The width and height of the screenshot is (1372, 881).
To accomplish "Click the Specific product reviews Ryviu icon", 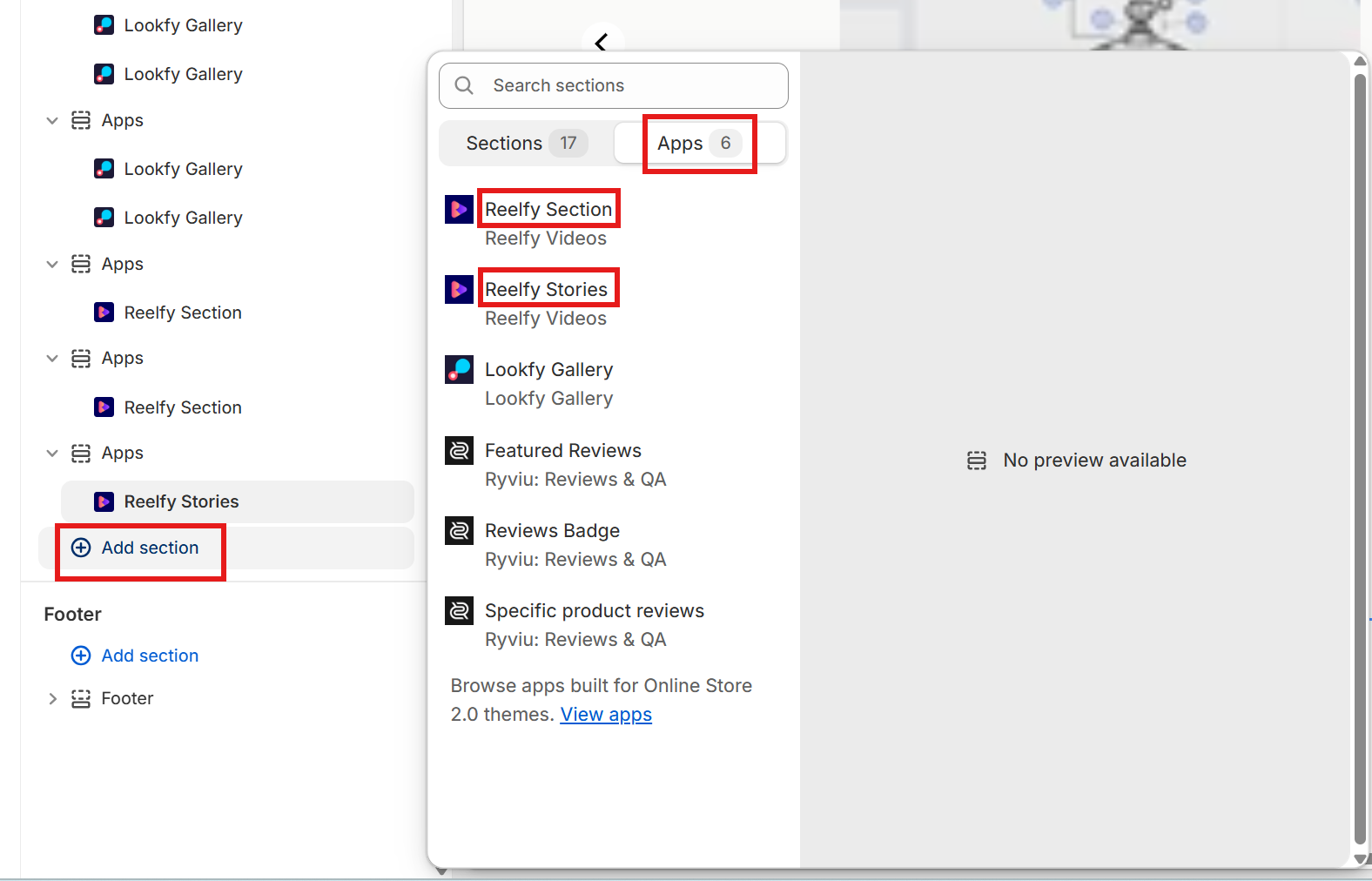I will [x=459, y=610].
